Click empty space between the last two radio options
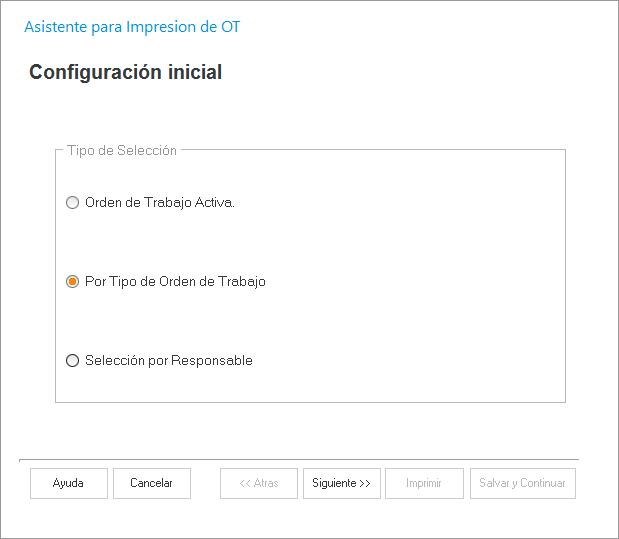Screen dimensions: 619x539 pyautogui.click(x=300, y=321)
